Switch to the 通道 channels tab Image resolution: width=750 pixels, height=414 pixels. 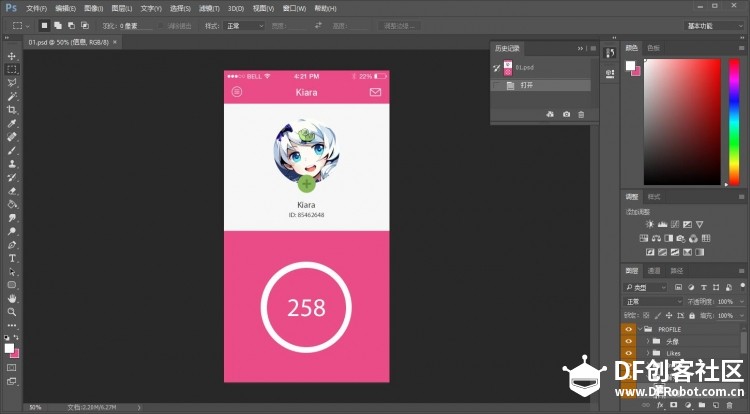(x=654, y=271)
